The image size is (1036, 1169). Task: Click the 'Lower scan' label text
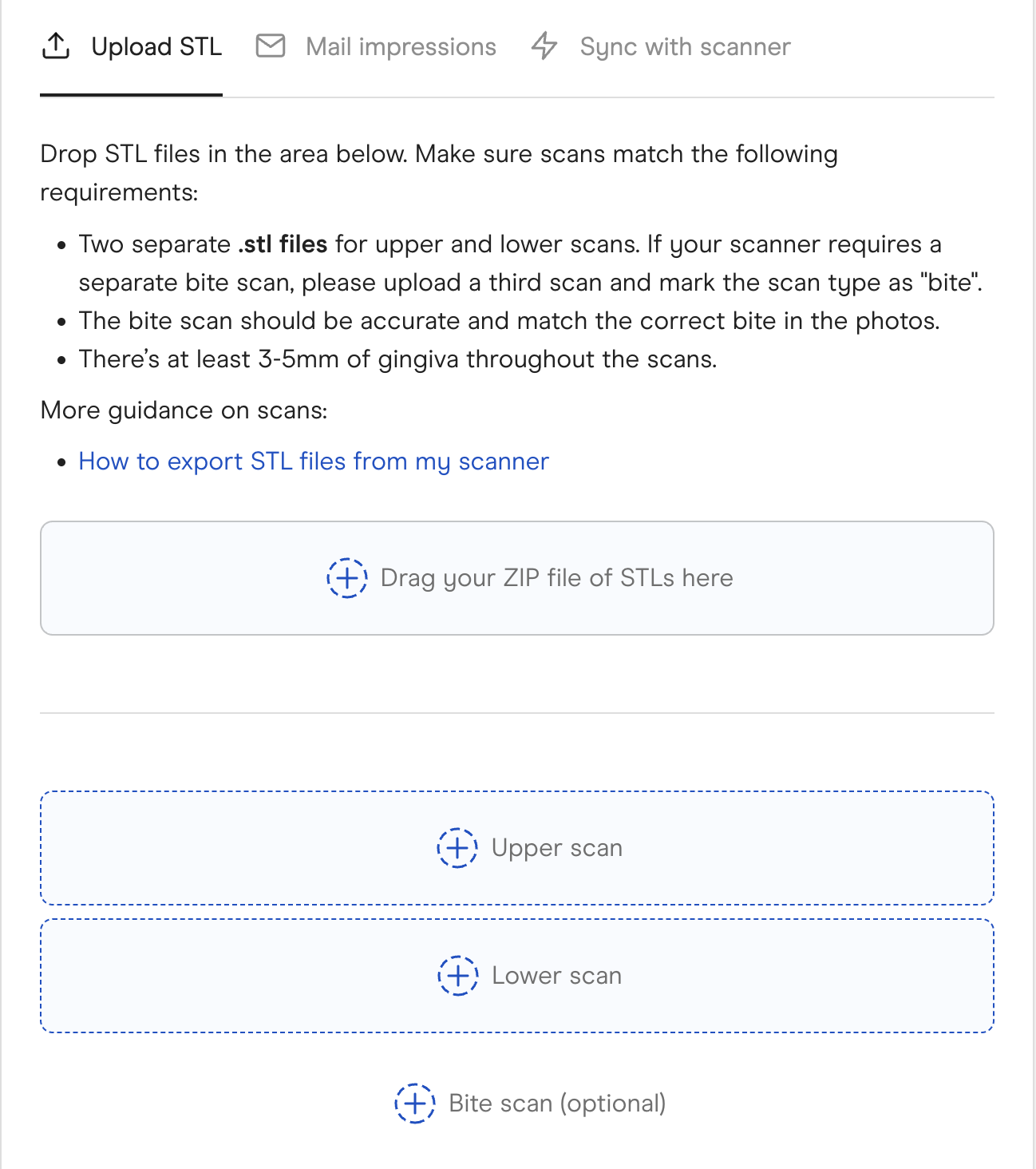point(557,976)
